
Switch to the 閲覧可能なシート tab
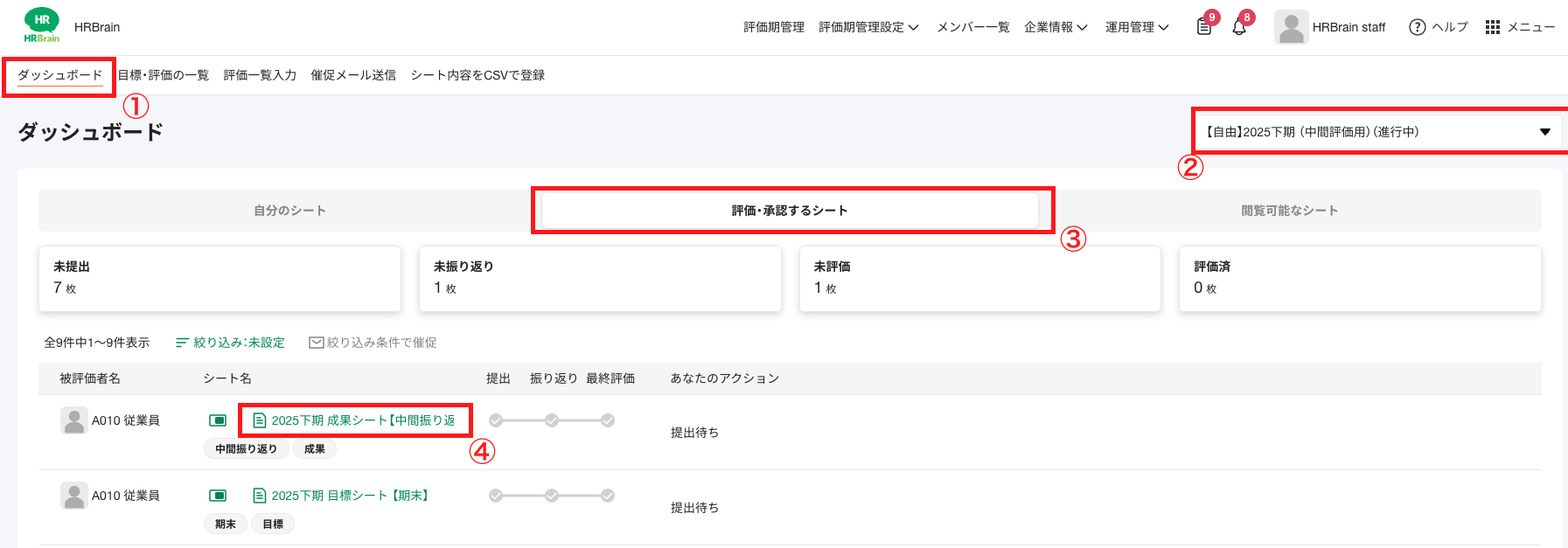[1289, 210]
